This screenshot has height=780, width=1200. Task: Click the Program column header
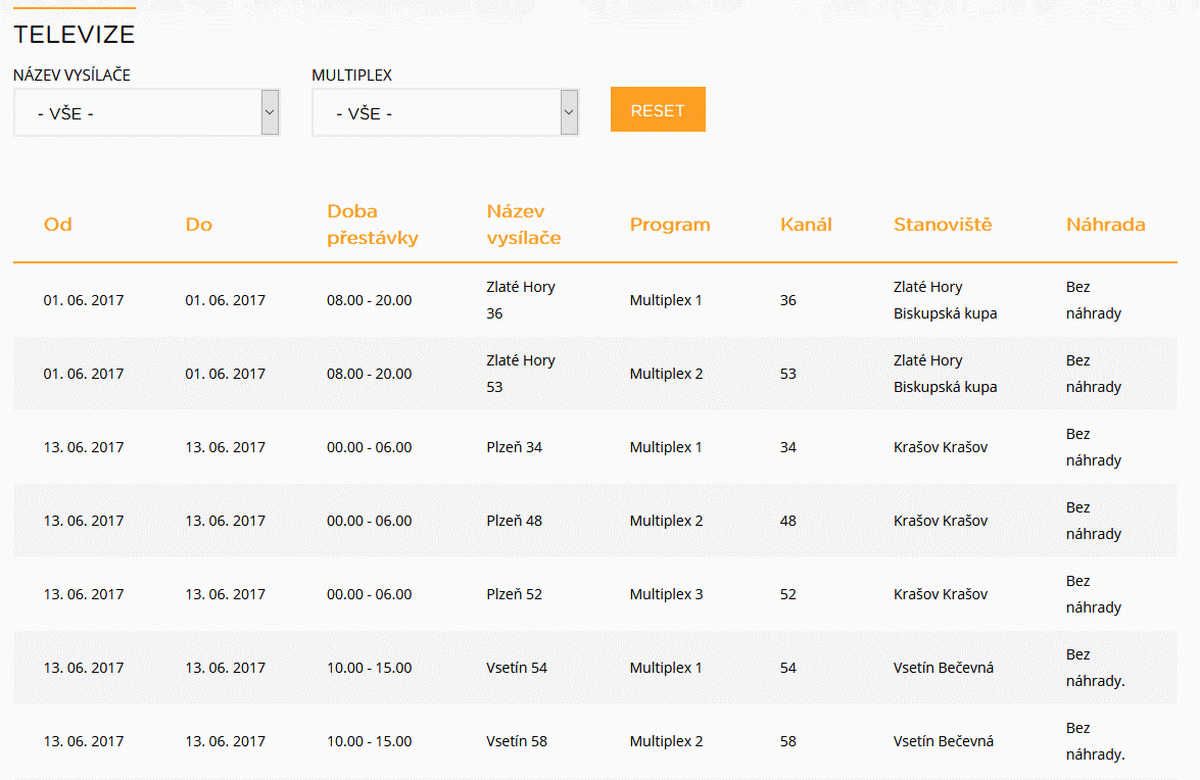669,225
